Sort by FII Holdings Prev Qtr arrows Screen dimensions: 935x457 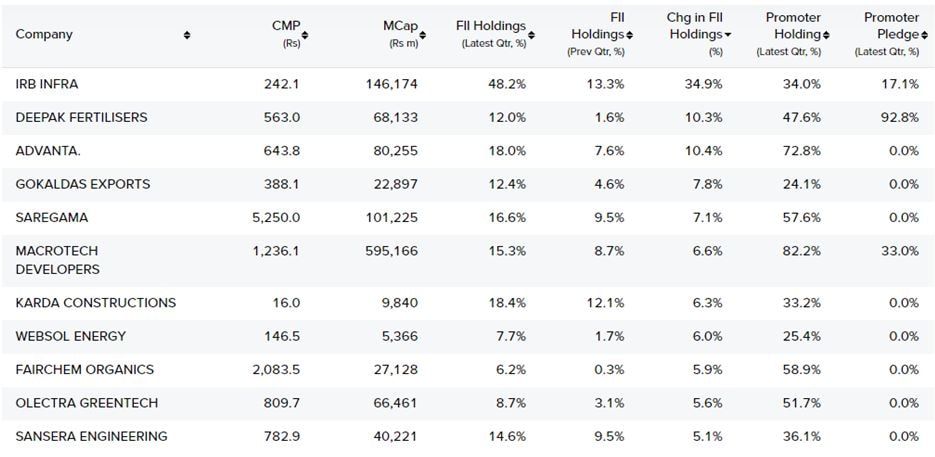tap(629, 35)
